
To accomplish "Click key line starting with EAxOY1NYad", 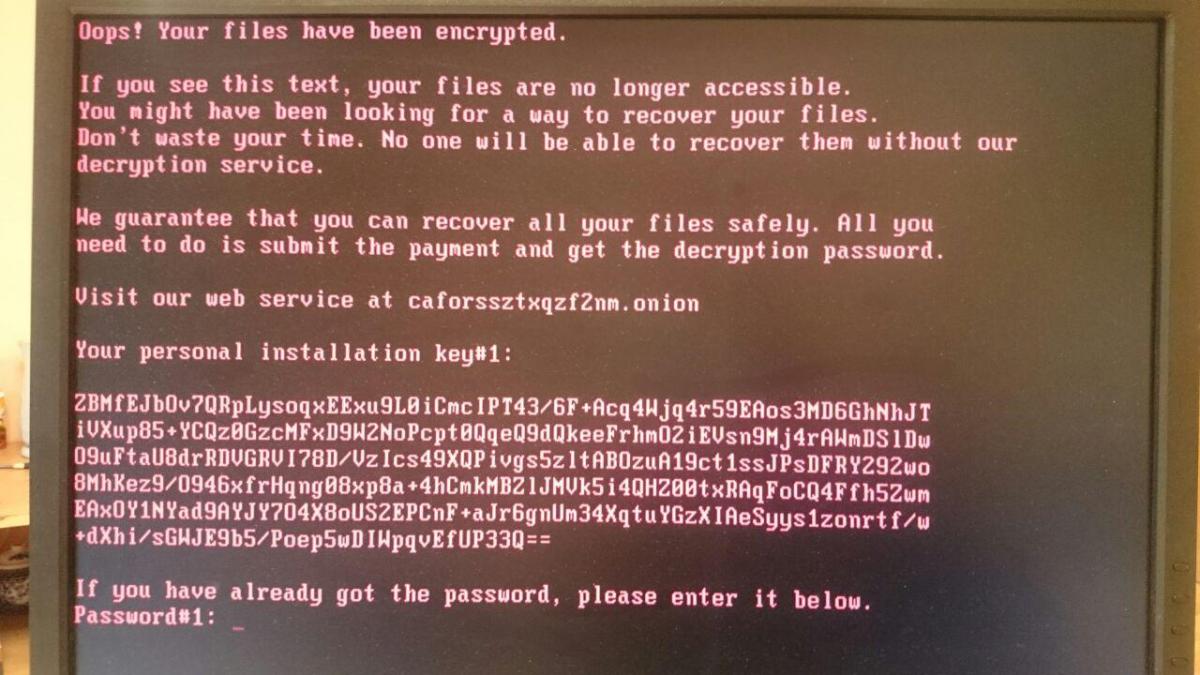I will tap(503, 518).
